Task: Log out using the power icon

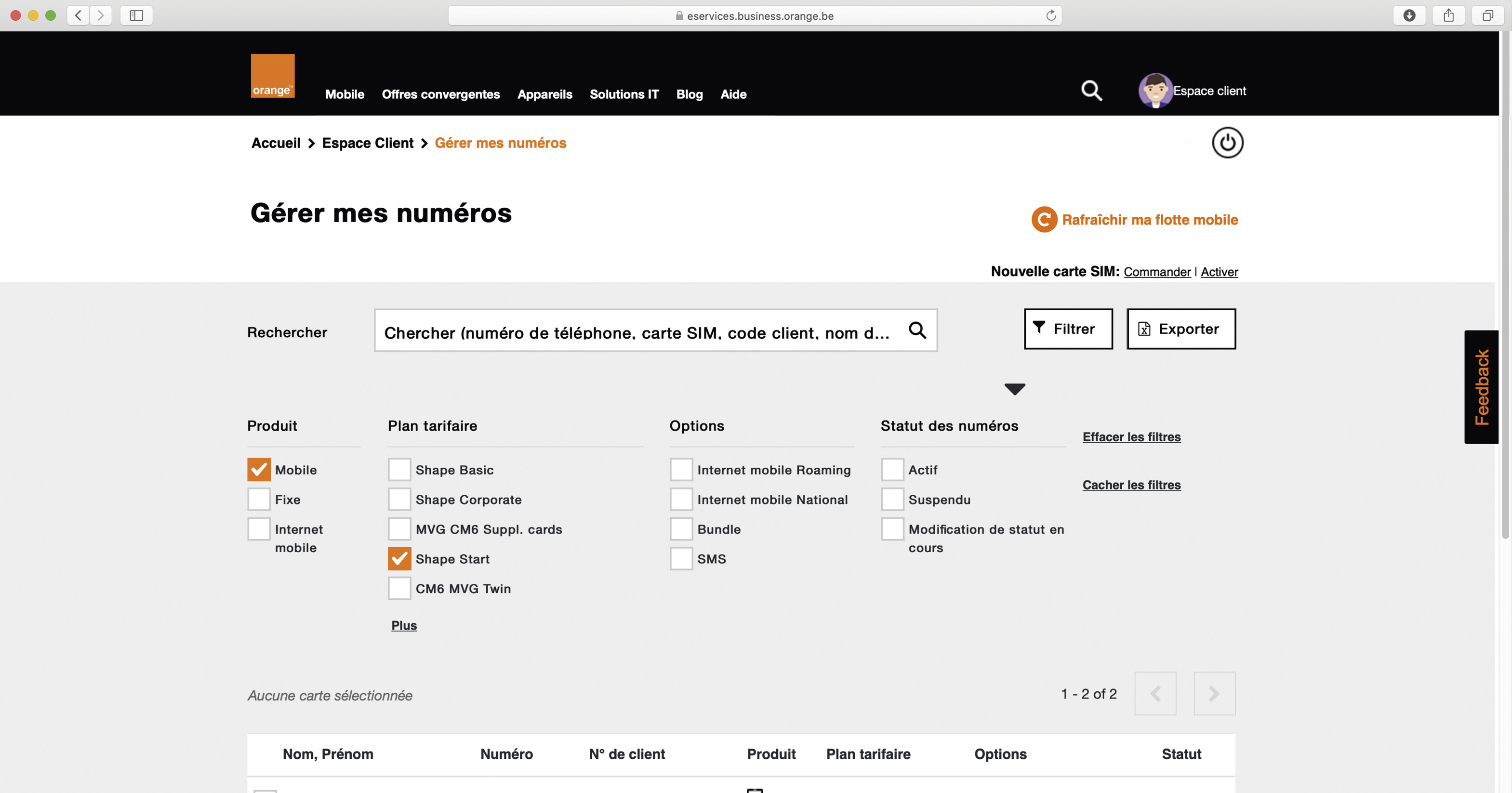Action: [1227, 142]
